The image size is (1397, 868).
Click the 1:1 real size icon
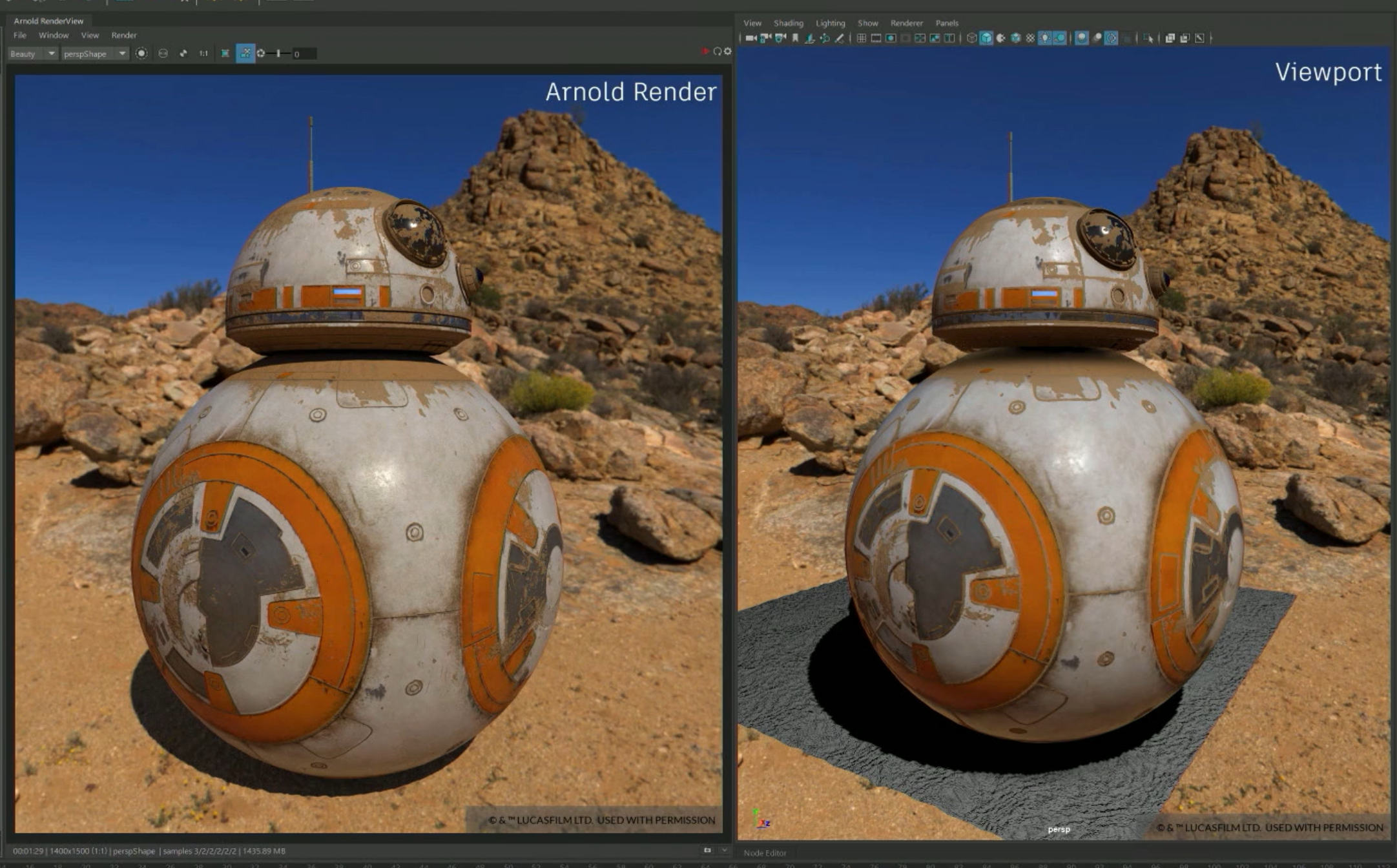pyautogui.click(x=203, y=54)
